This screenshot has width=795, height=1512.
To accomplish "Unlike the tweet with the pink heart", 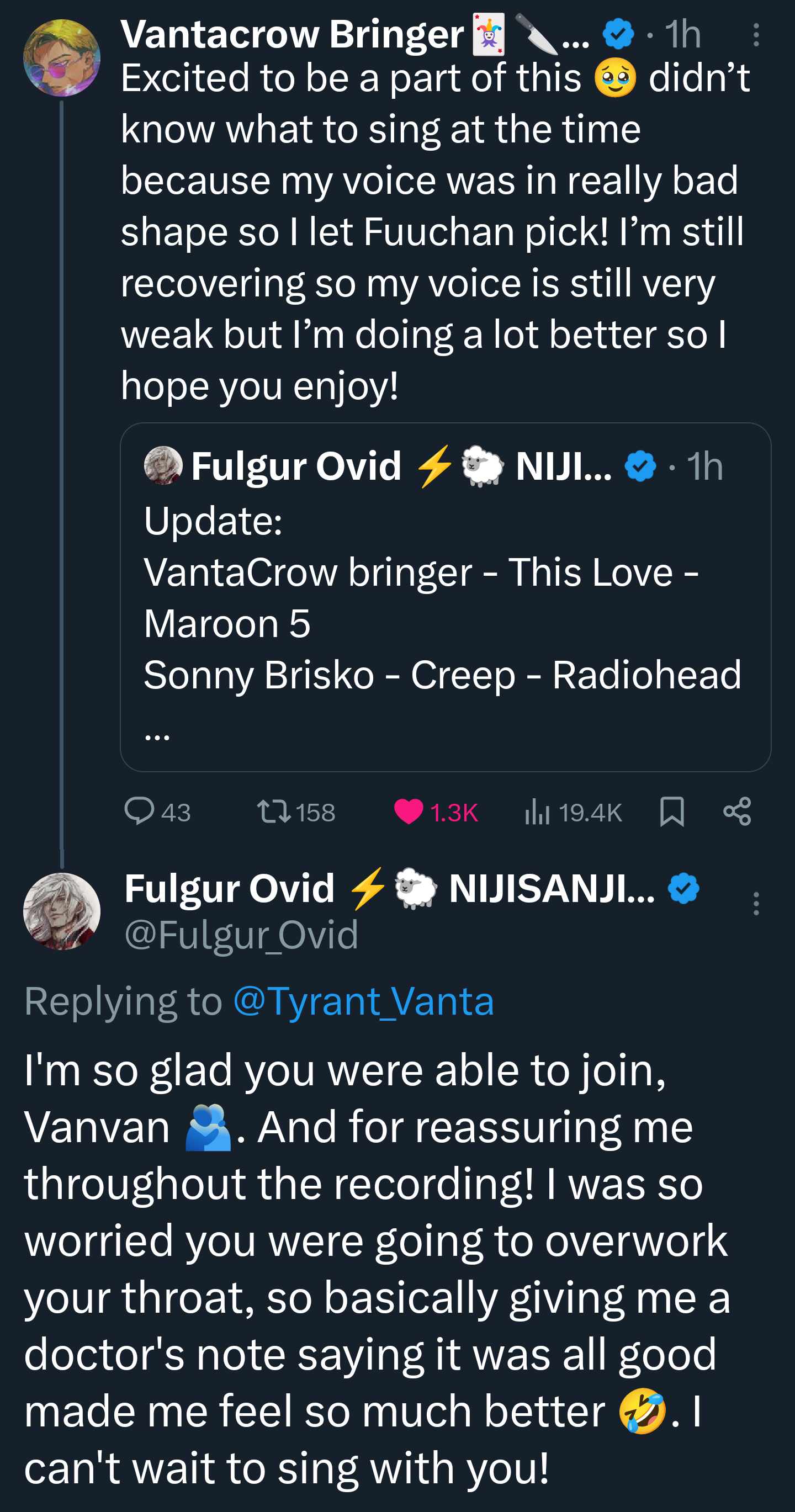I will (x=409, y=812).
